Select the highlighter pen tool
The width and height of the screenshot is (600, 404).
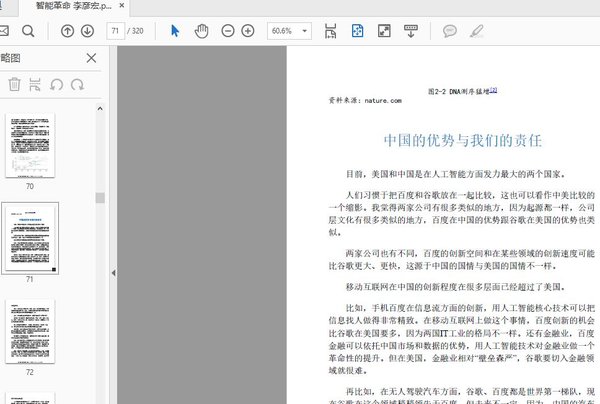477,31
